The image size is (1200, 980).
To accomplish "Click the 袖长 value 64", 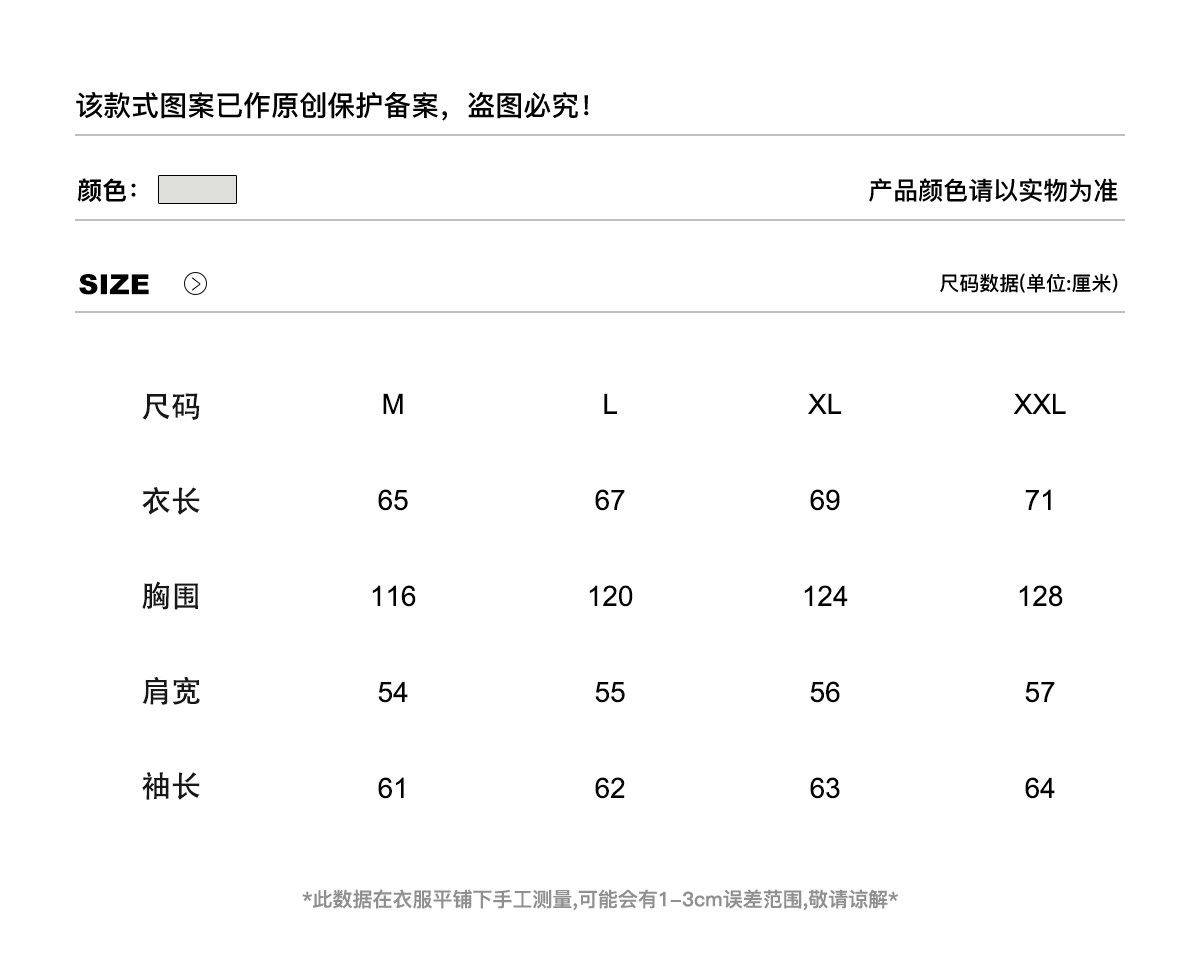I will click(1040, 788).
